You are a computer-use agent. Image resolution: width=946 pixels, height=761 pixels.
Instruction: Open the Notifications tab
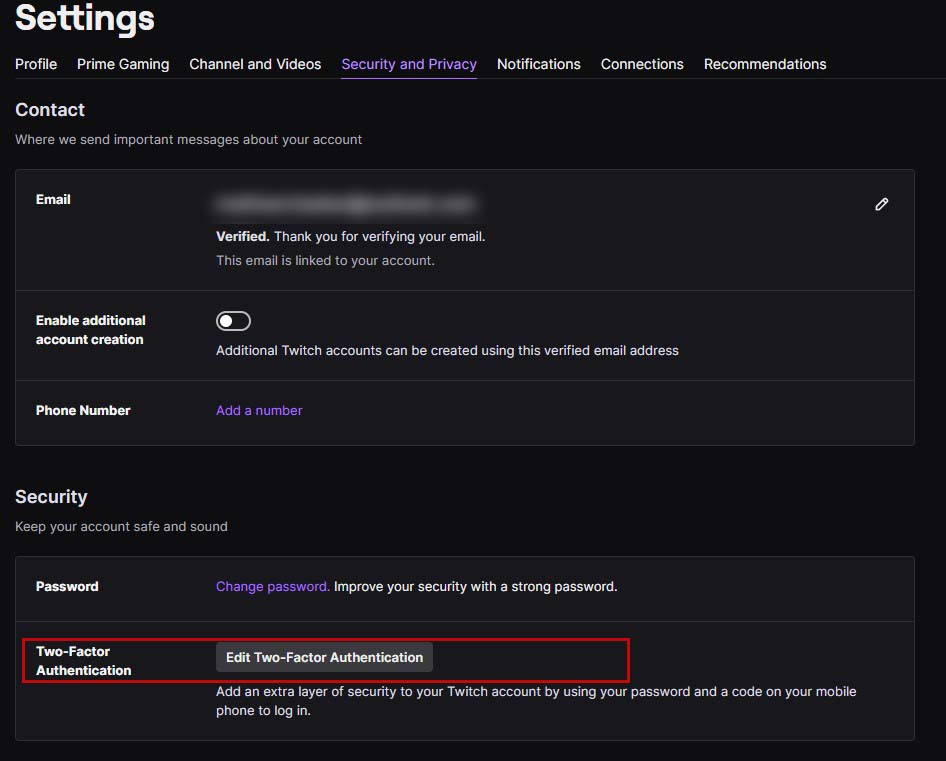point(539,64)
